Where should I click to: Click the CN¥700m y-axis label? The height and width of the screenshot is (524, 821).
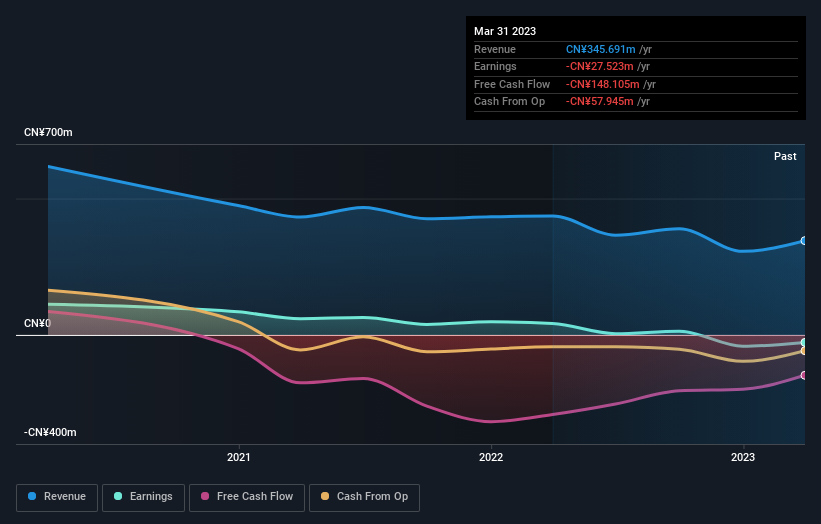click(x=49, y=133)
